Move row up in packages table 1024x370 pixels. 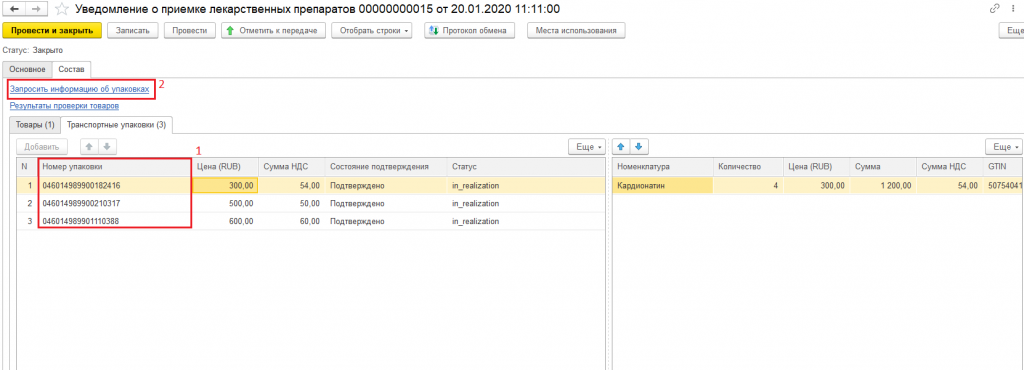[88, 147]
